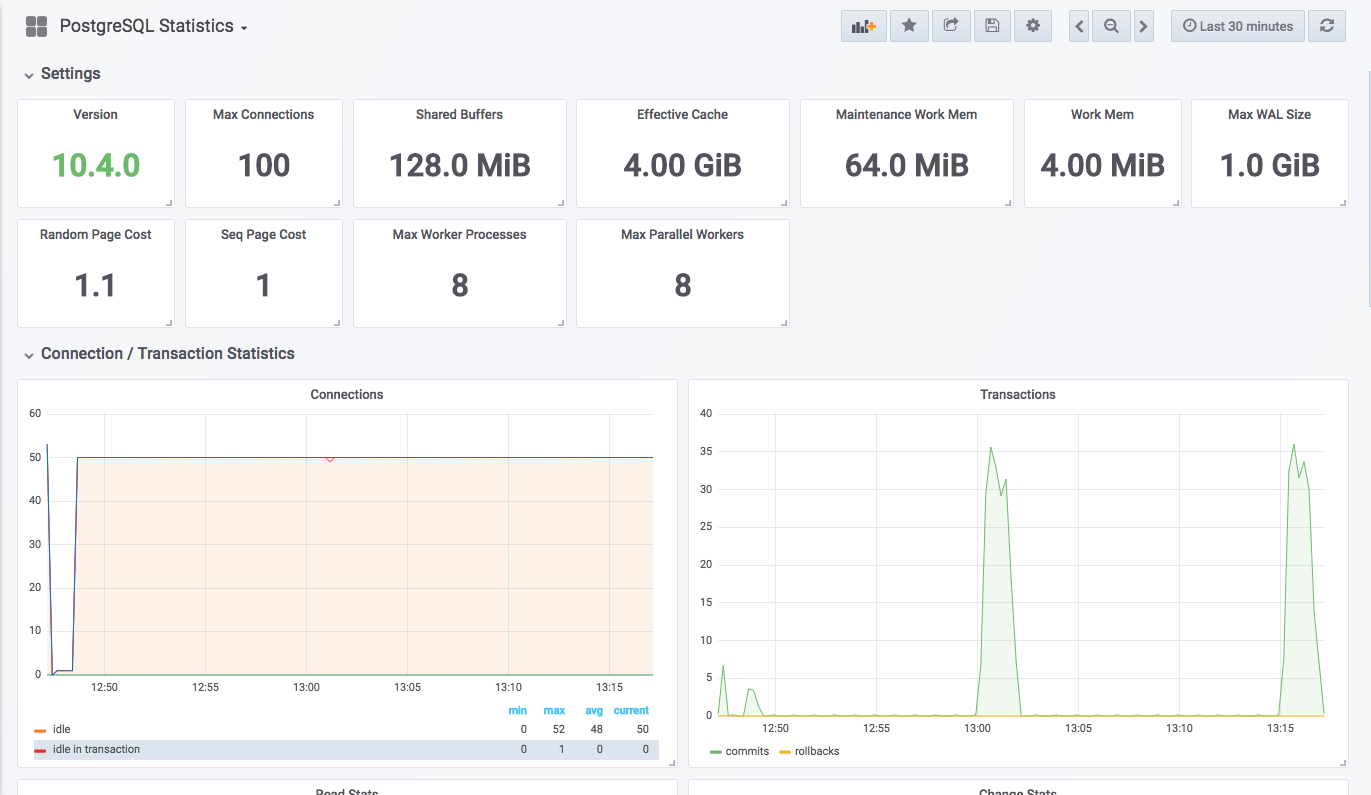
Task: Change idle in transaction color swatch
Action: pyautogui.click(x=40, y=751)
